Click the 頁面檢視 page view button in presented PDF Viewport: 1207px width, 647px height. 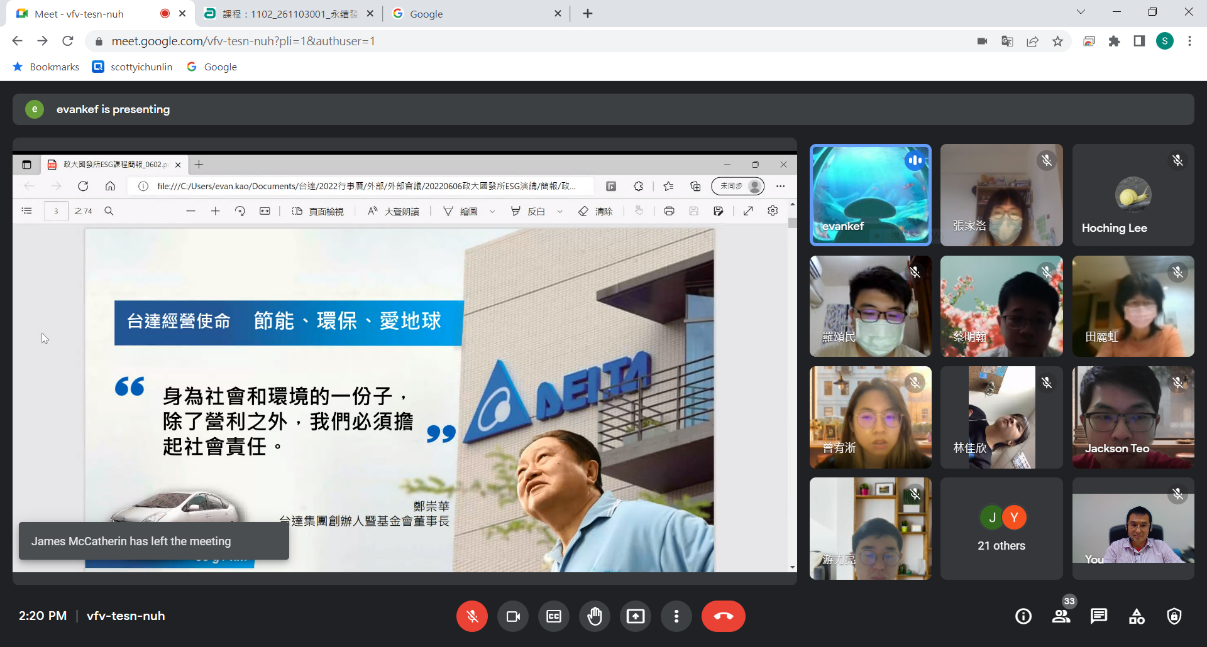(x=317, y=211)
